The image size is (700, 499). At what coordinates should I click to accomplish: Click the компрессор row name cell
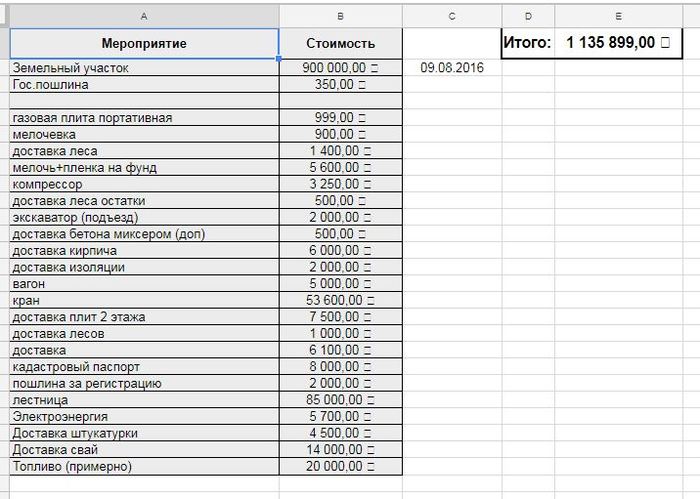(x=144, y=184)
